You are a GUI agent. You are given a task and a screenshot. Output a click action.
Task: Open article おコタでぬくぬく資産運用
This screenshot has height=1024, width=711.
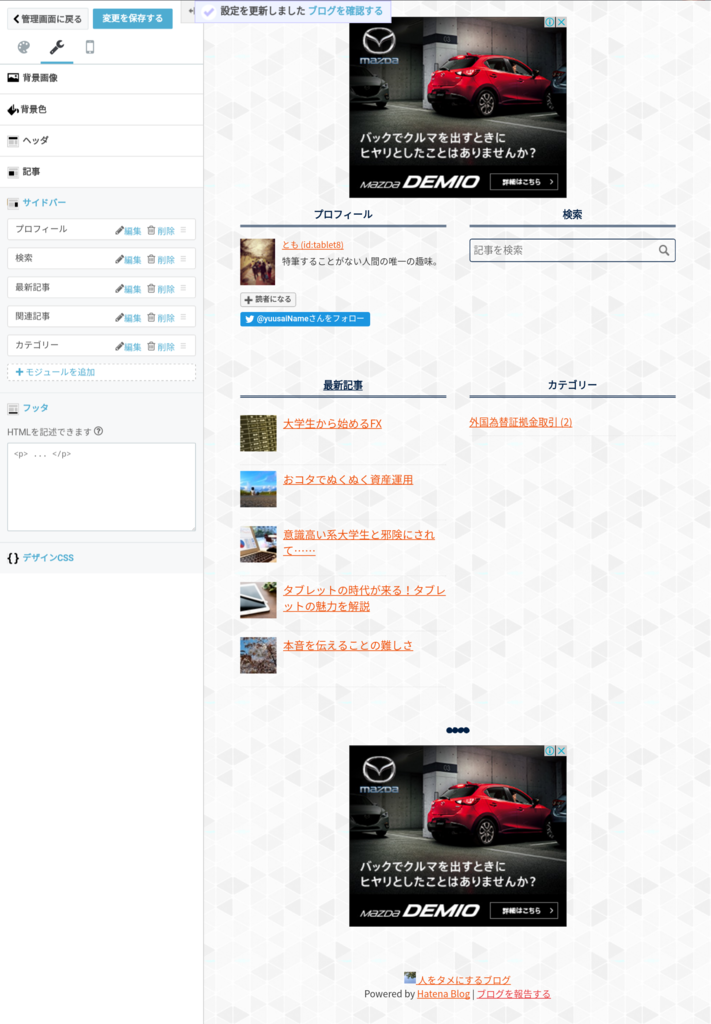tap(348, 479)
